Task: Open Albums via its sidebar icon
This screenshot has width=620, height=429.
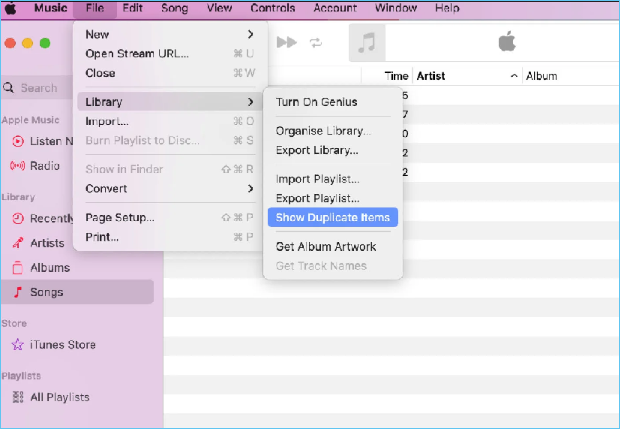Action: [x=17, y=268]
